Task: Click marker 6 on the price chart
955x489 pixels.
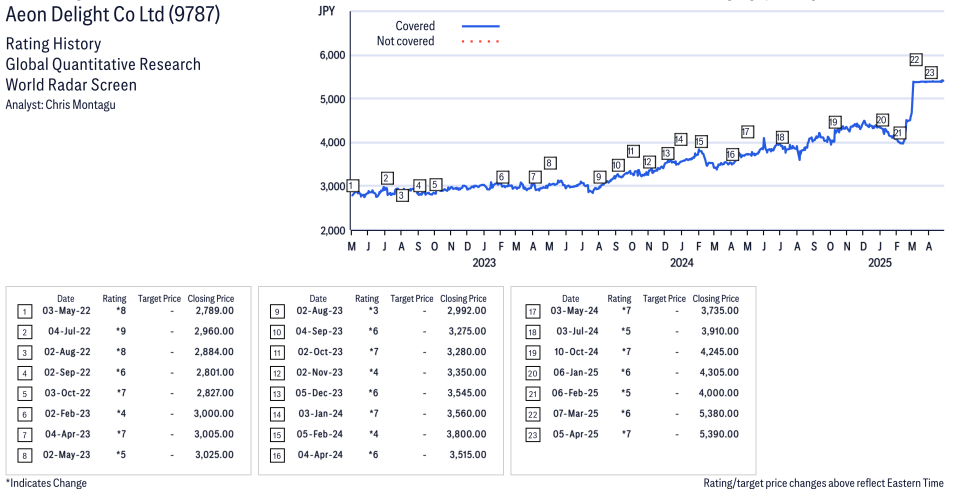Action: click(502, 177)
